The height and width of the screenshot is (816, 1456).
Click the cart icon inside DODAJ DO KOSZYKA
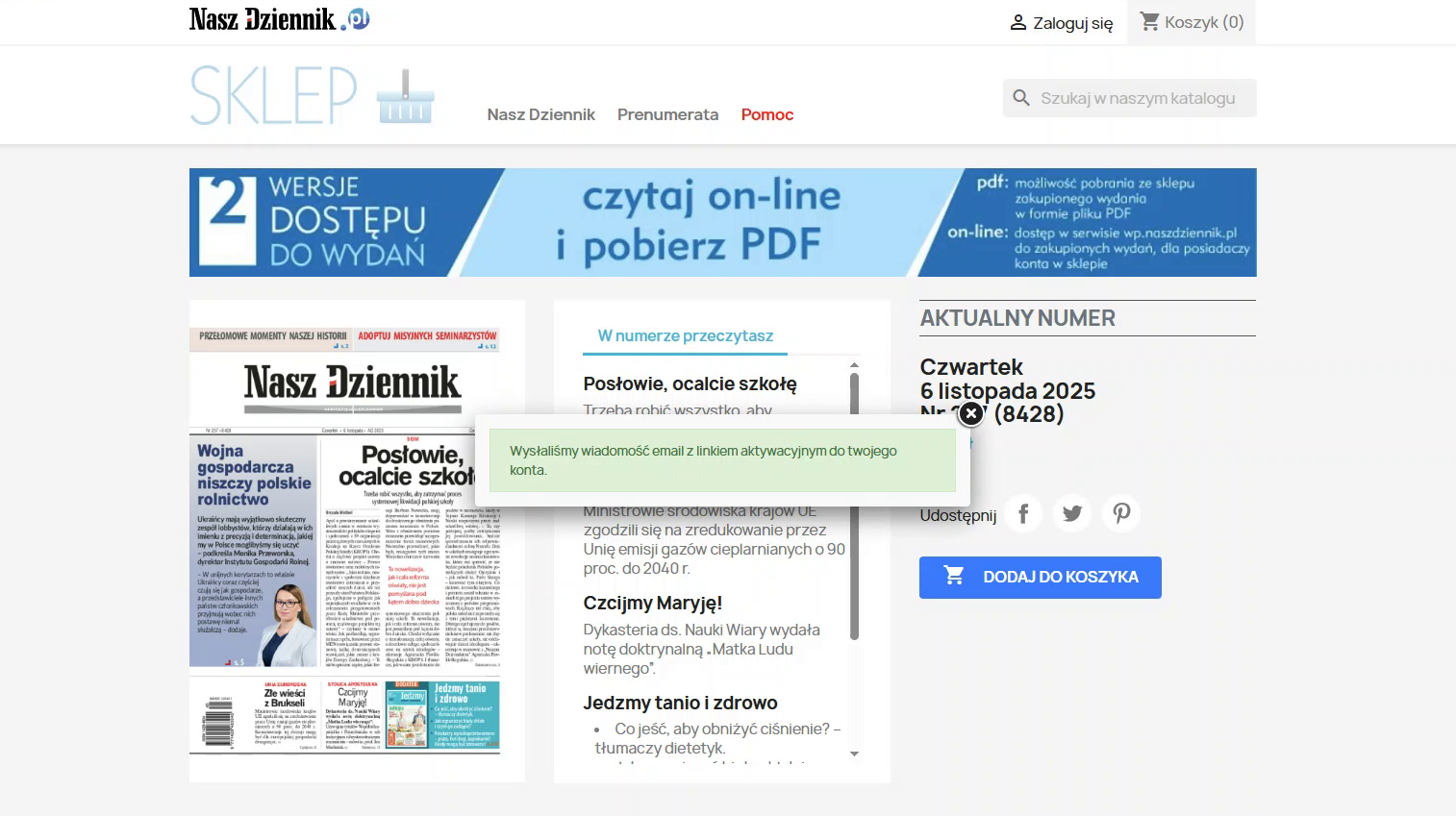pyautogui.click(x=954, y=575)
